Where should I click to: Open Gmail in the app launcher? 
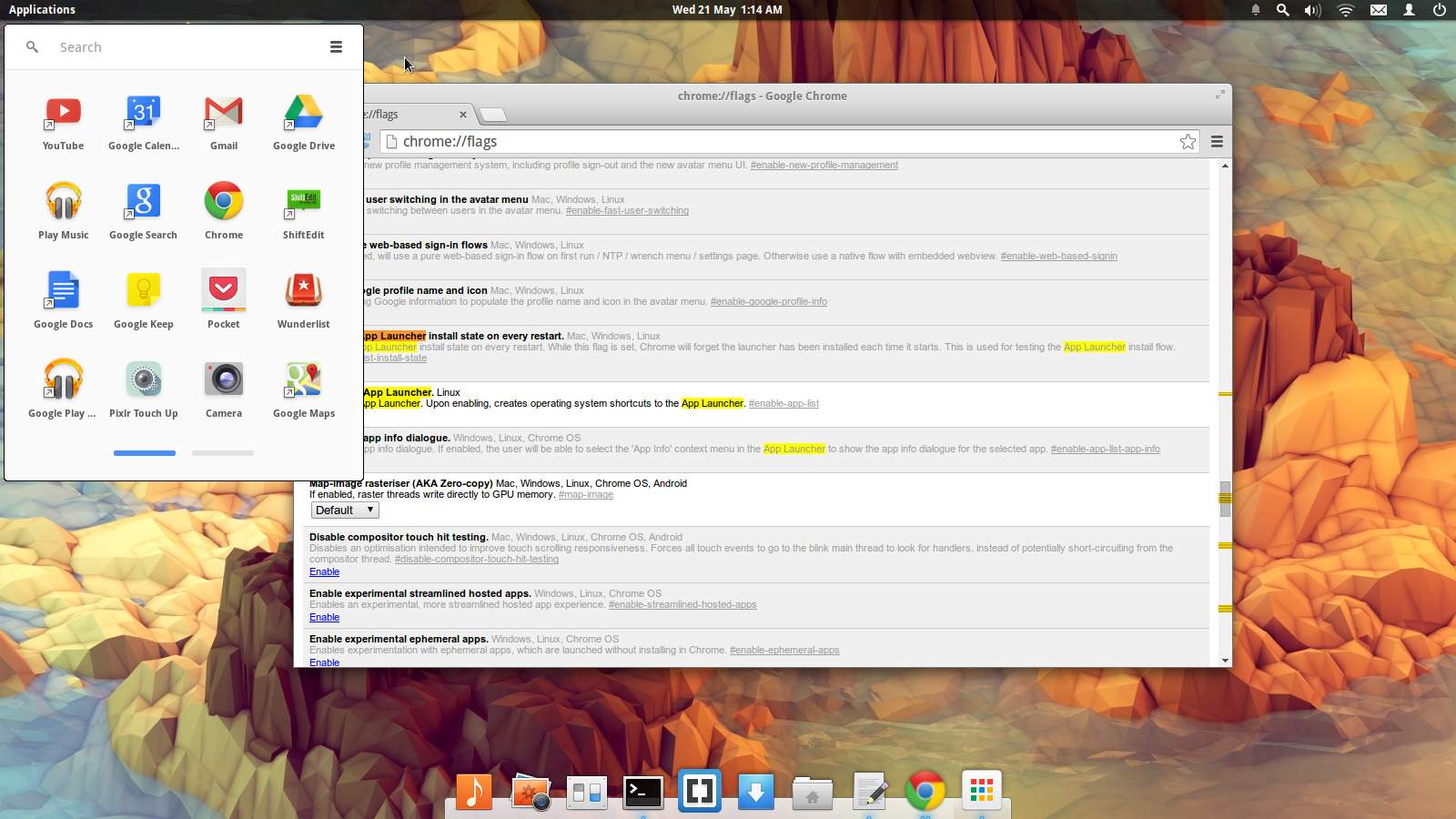point(224,123)
